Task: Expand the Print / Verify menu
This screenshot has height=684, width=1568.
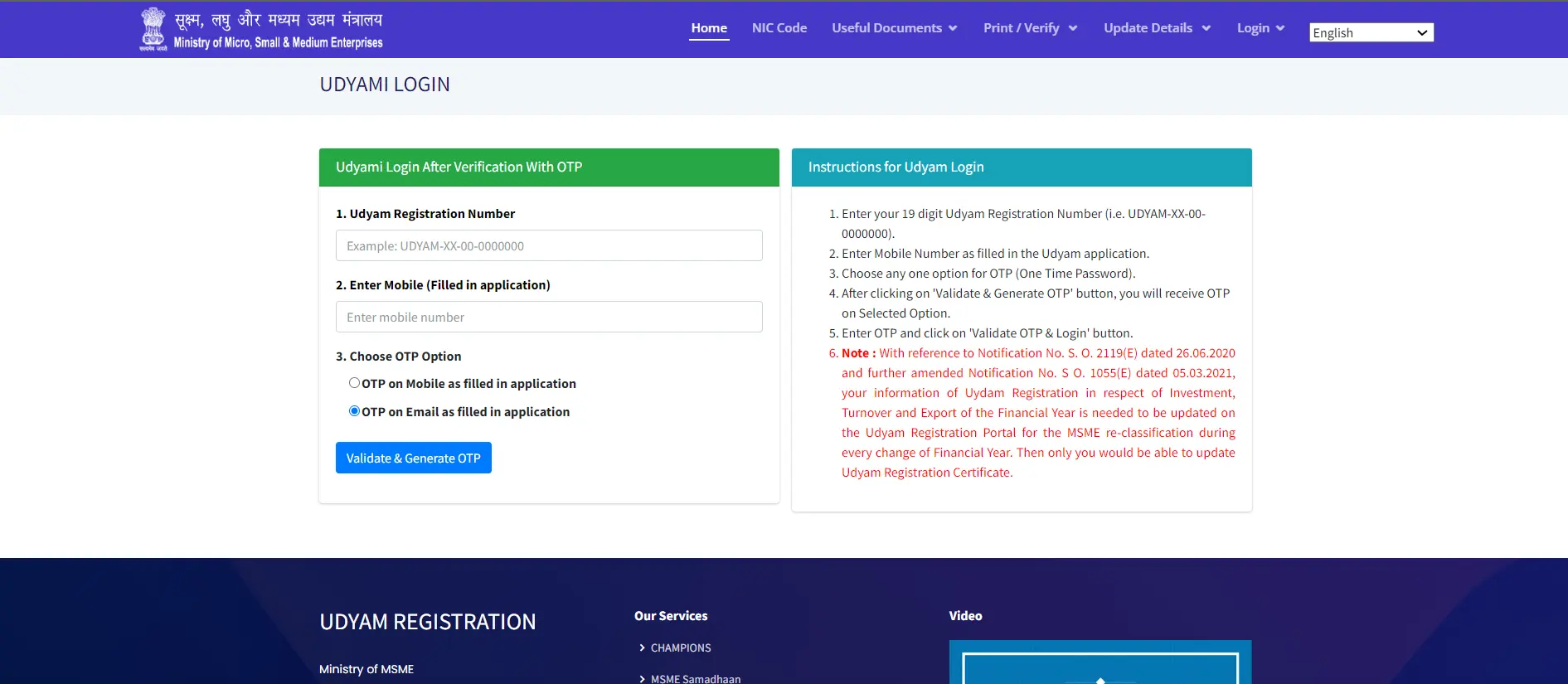Action: coord(1031,28)
